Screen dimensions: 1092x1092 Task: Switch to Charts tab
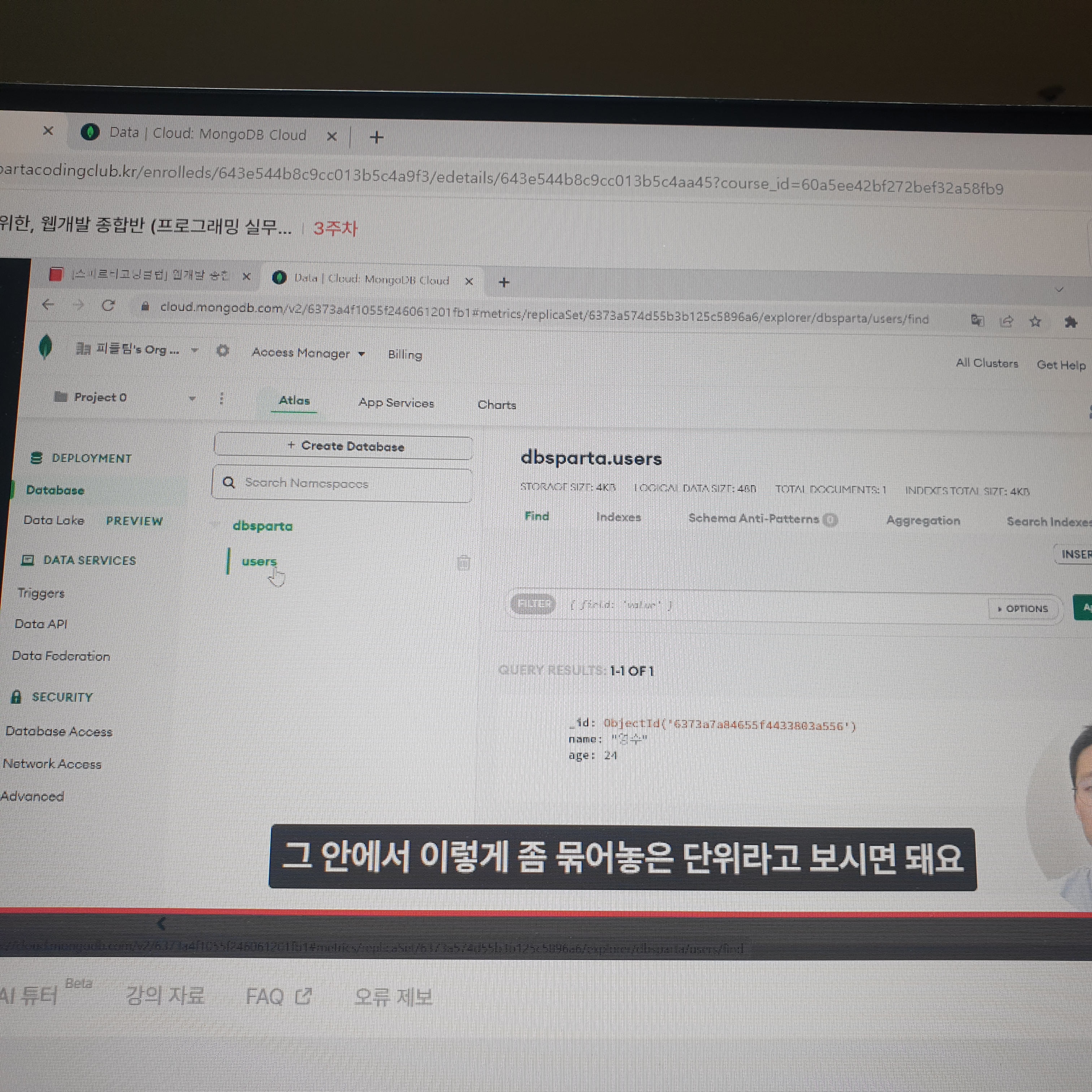tap(497, 405)
